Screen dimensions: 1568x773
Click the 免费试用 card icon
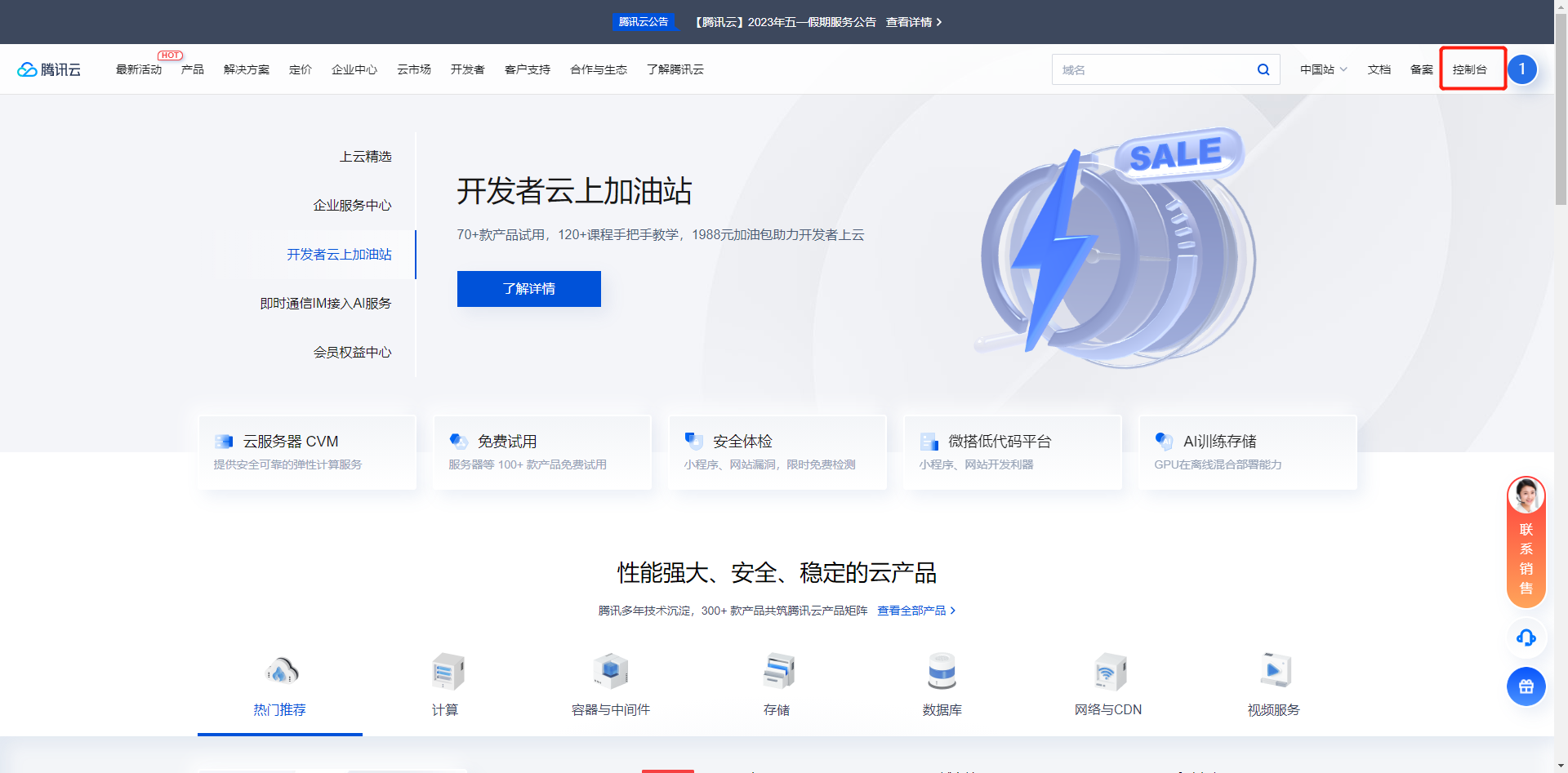[459, 442]
